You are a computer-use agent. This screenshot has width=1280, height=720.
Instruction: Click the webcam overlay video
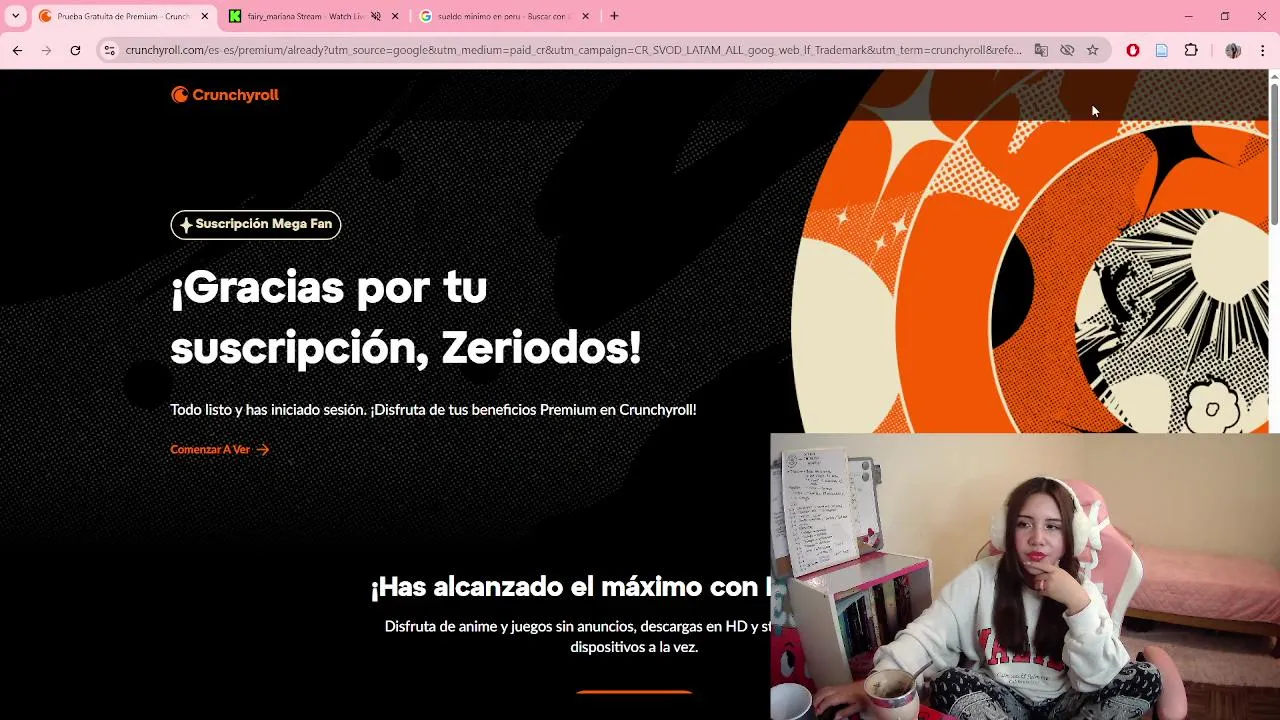click(x=1025, y=577)
